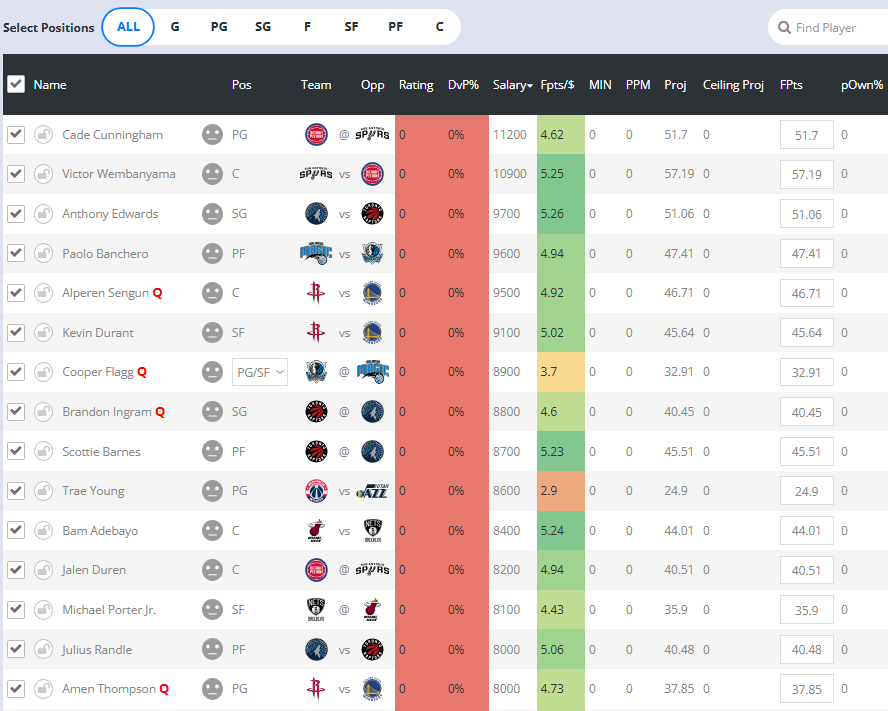The image size is (888, 711).
Task: Click the padlock icon next to Trae Young
Action: pyautogui.click(x=43, y=491)
